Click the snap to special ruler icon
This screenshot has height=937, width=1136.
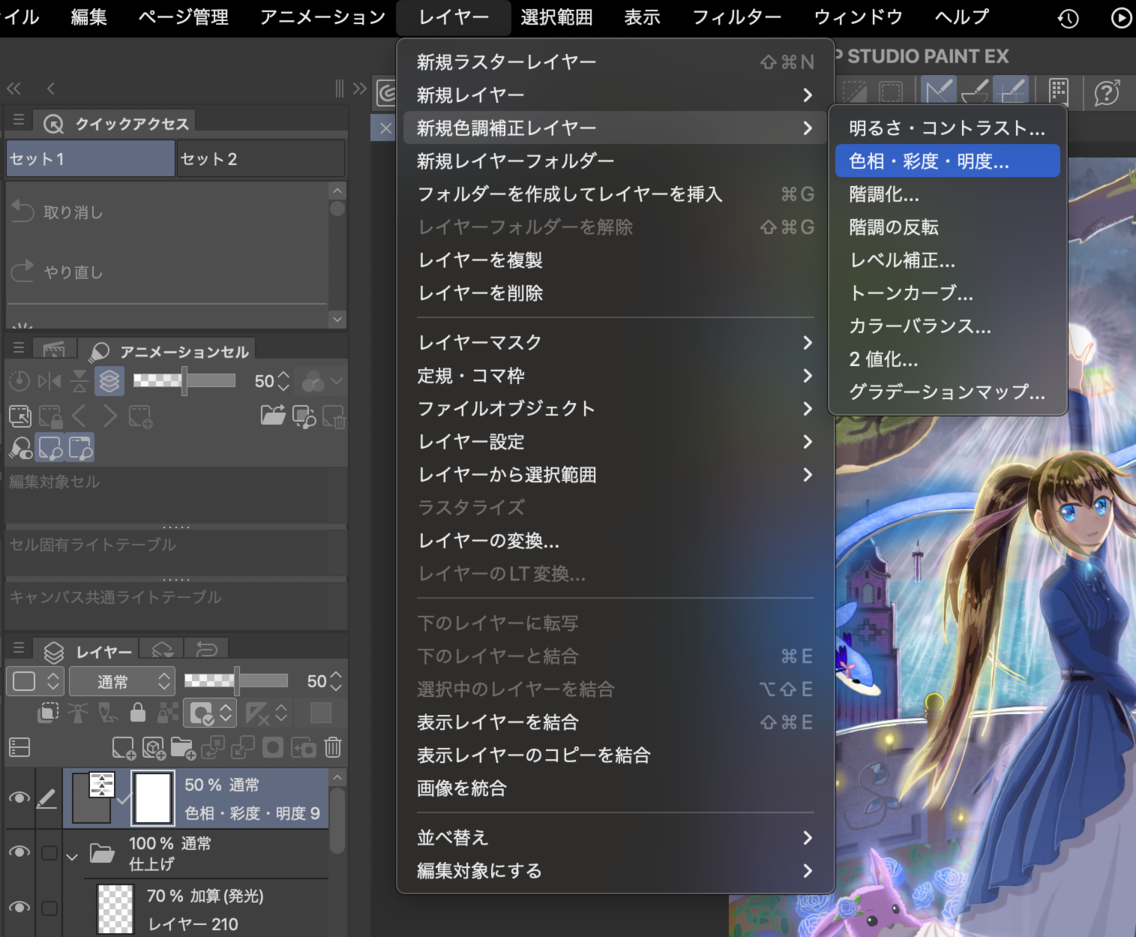pos(974,91)
